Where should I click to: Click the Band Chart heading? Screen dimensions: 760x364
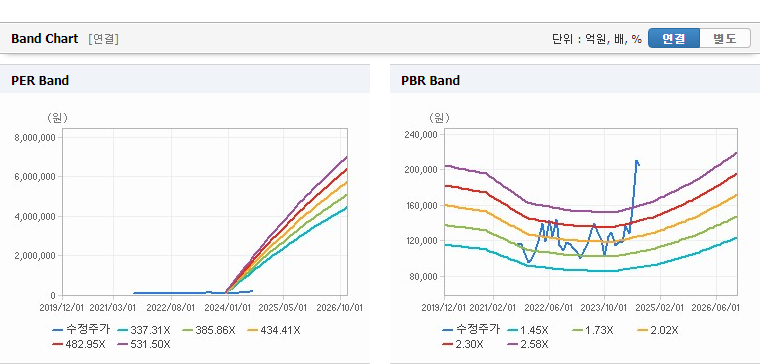pos(45,39)
